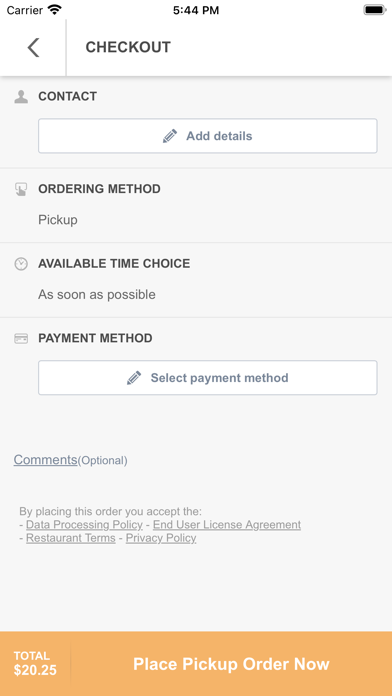Change the As soon as possible time
The image size is (392, 696).
[97, 294]
